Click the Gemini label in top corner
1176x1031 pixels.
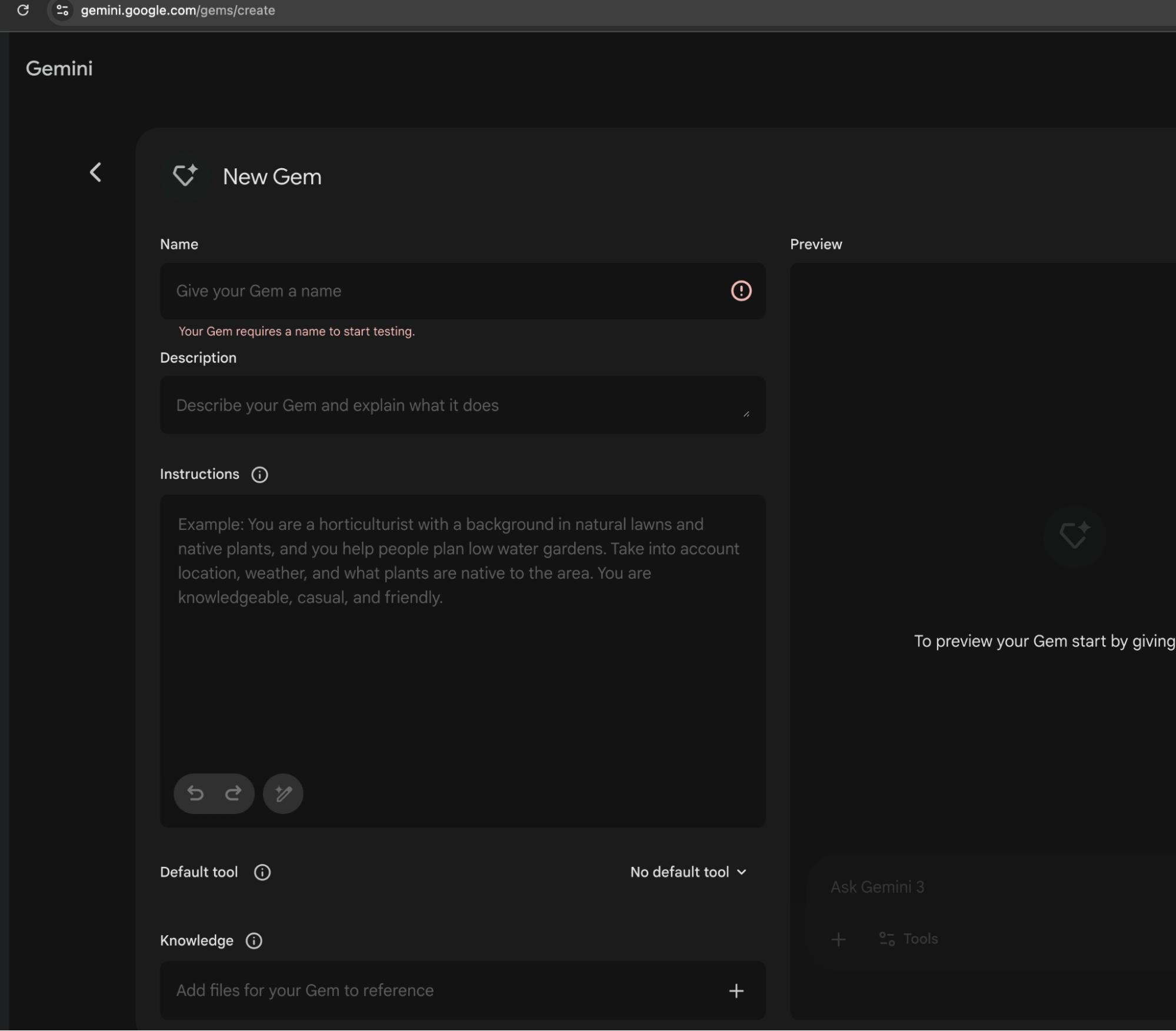pos(58,68)
